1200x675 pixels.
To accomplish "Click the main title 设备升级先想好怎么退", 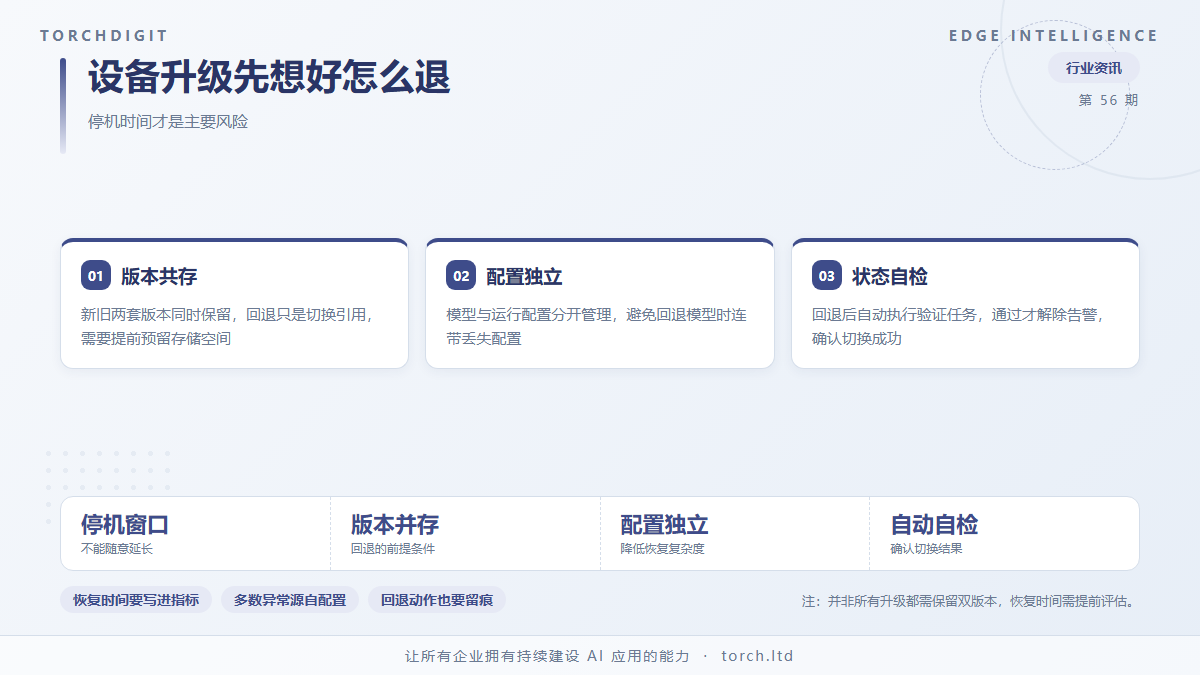I will coord(269,77).
